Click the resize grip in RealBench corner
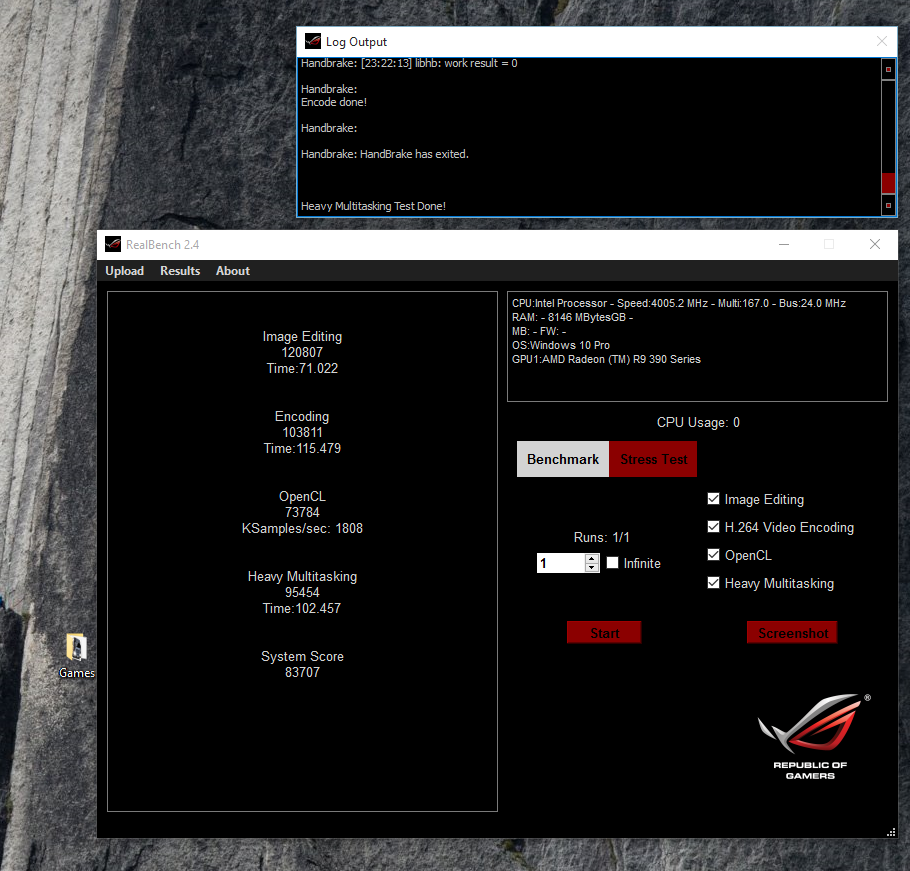Image resolution: width=910 pixels, height=871 pixels. tap(891, 832)
